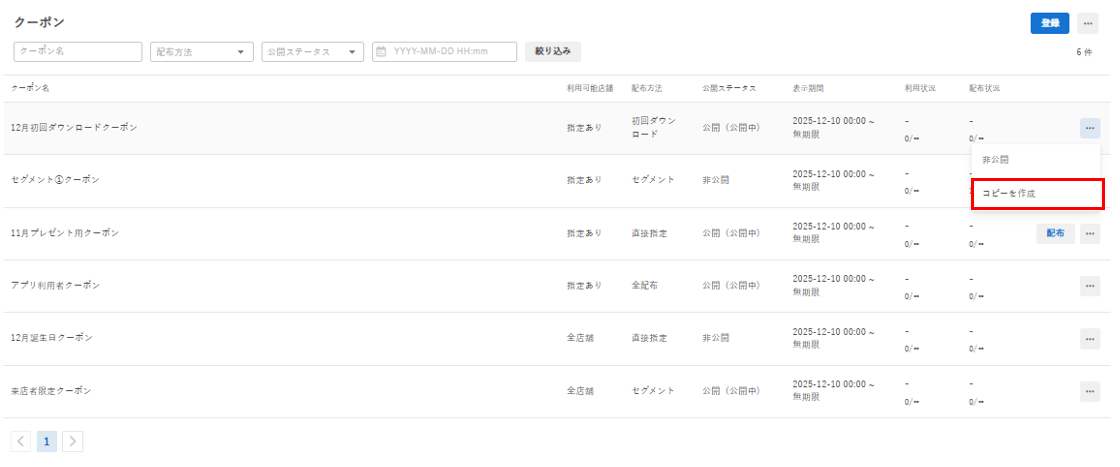Image resolution: width=1120 pixels, height=467 pixels.
Task: Click the 表示期間 column header
Action: (x=808, y=89)
